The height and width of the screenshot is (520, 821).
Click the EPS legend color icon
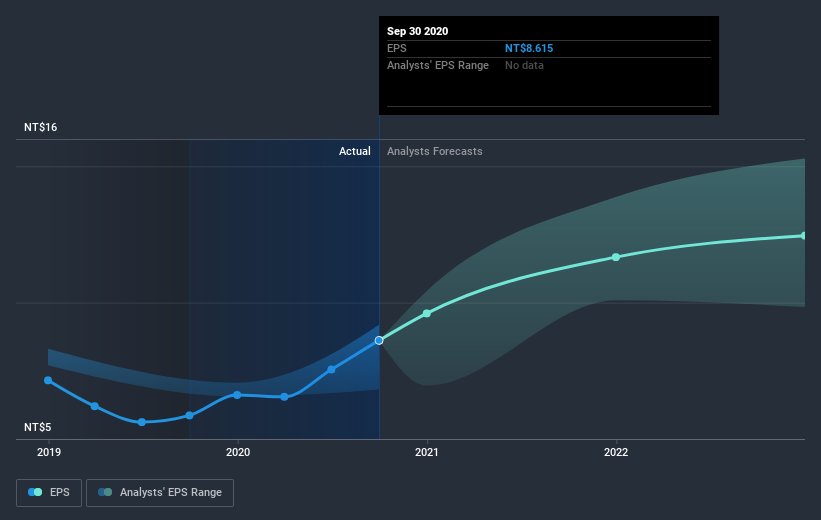point(35,492)
